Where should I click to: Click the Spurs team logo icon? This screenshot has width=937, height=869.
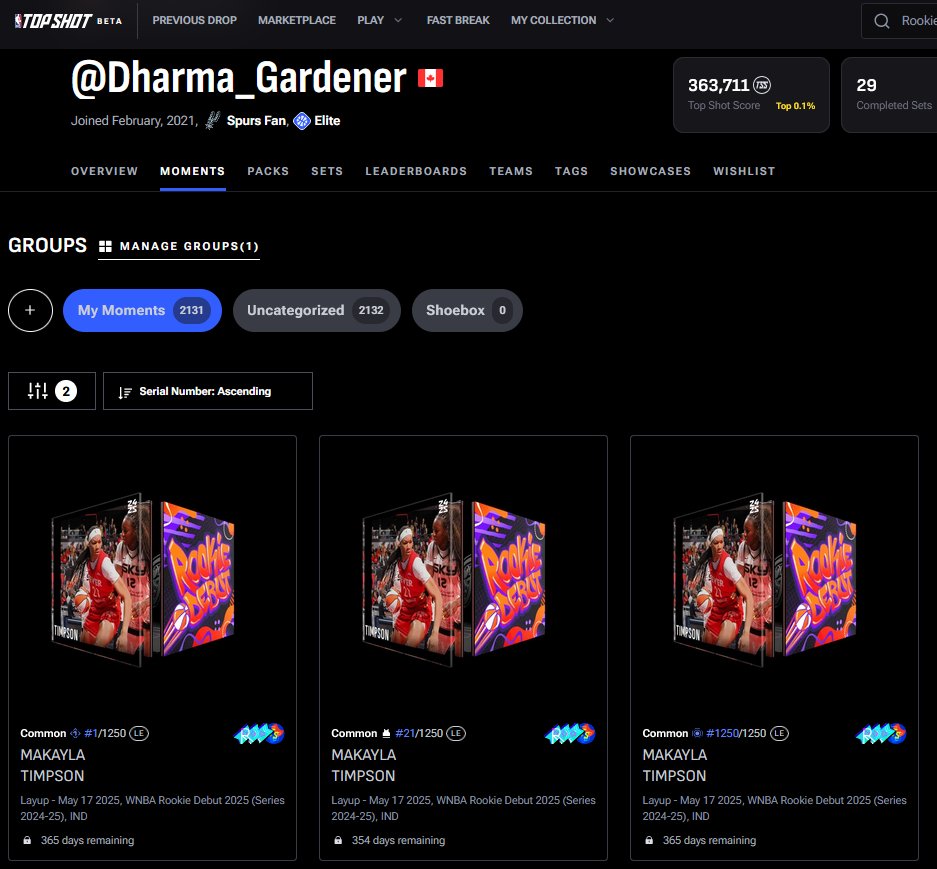(x=213, y=121)
